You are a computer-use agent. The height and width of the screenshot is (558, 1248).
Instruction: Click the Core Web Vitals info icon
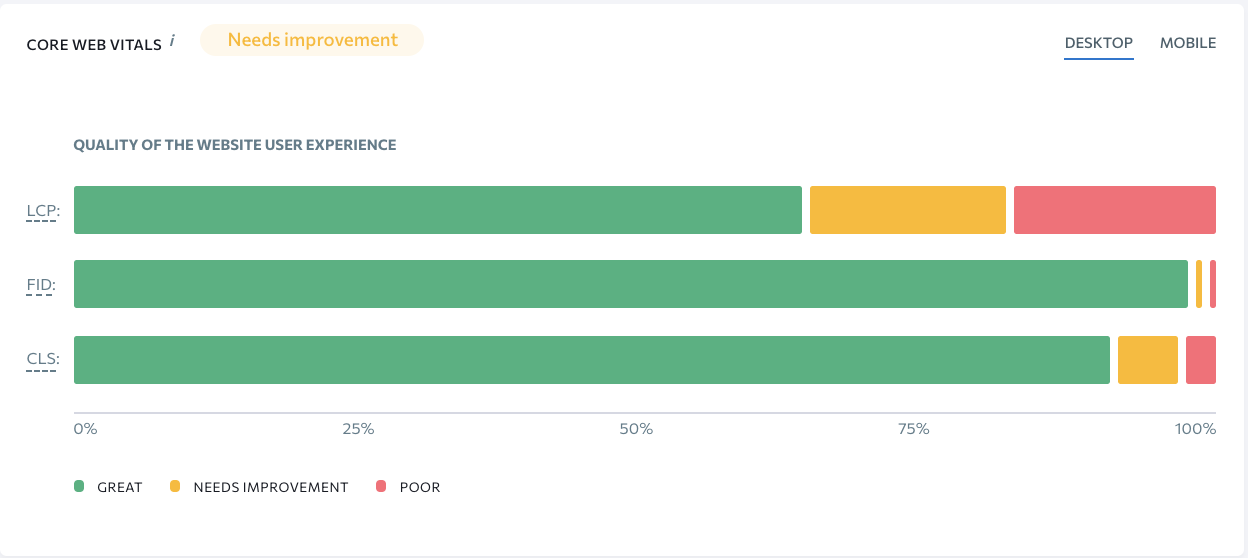click(x=172, y=41)
